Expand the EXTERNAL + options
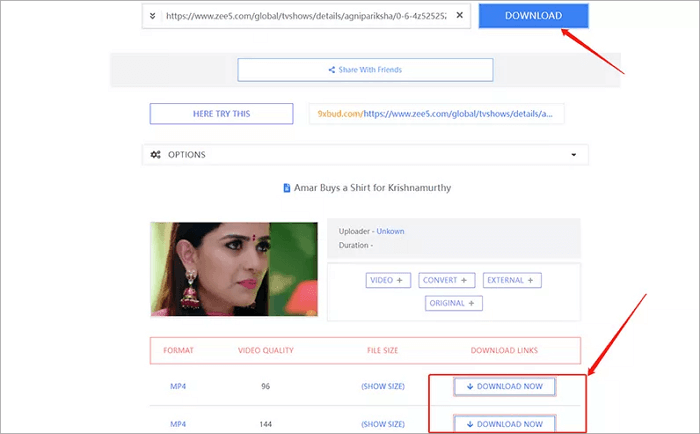The image size is (700, 434). click(511, 280)
